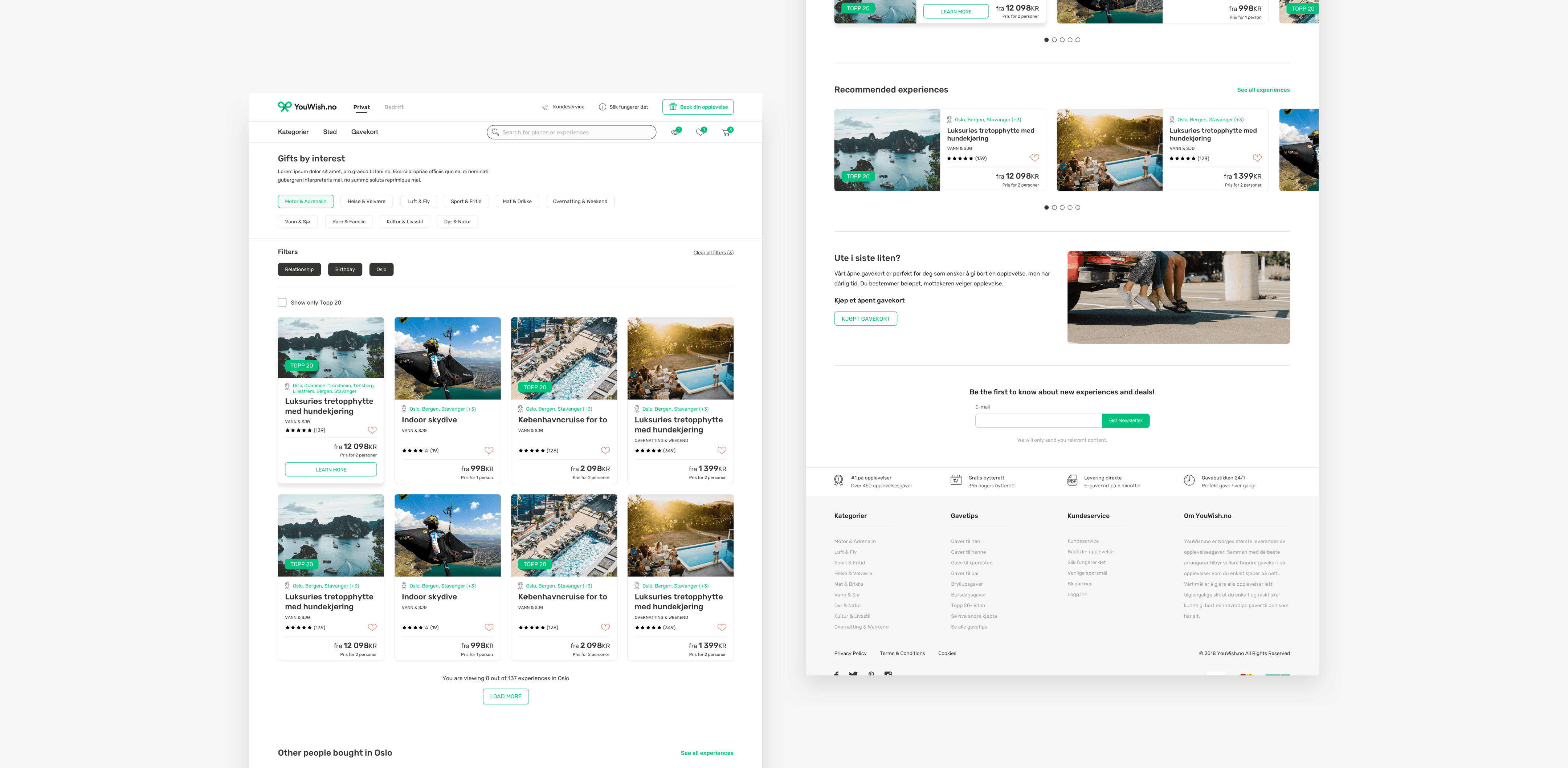Expand the Gavekort menu

point(365,132)
